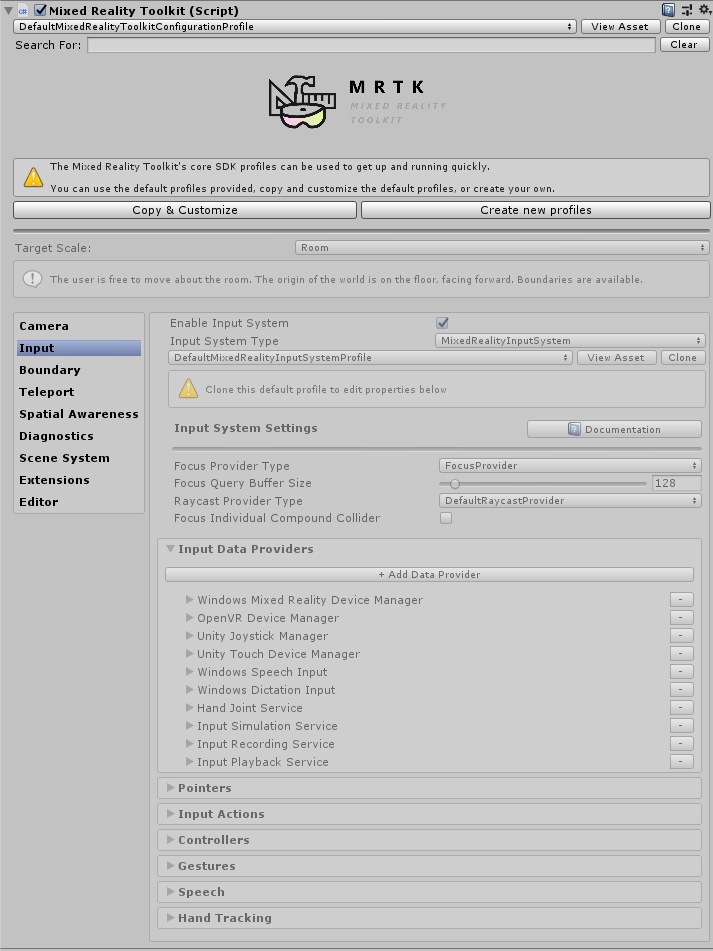Remove Windows Mixed Reality Device Manager provider
The image size is (713, 951).
coord(681,600)
